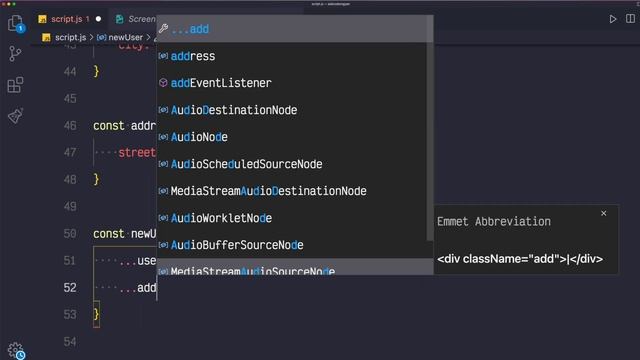Click the closing brace on line 44
Screen dimensions: 640x360
coord(96,71)
